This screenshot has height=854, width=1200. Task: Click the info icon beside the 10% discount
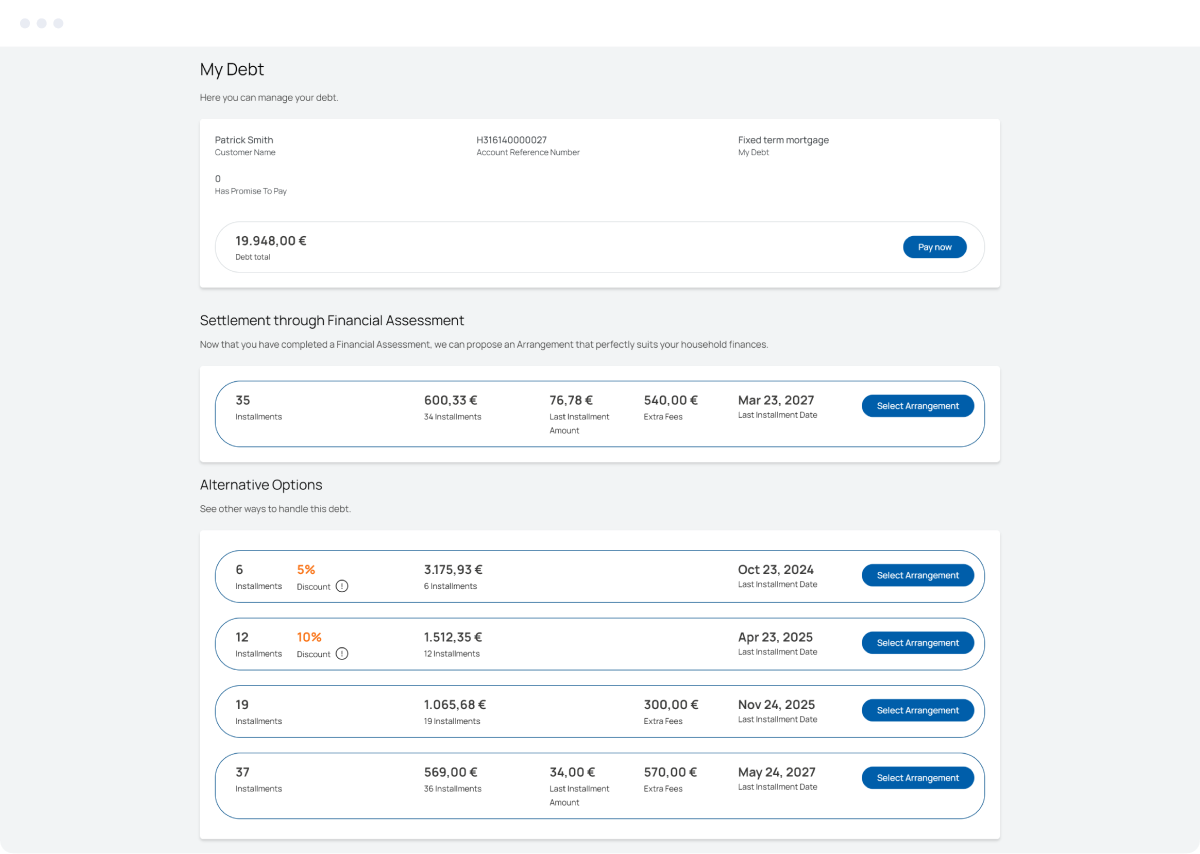[x=341, y=653]
